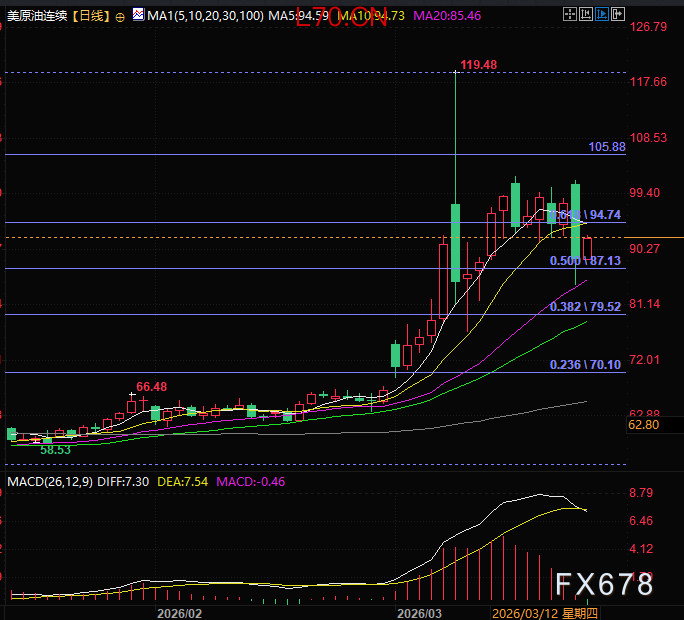Click the exit arrow icon at top right
Screen dimensions: 684x620
pos(618,14)
